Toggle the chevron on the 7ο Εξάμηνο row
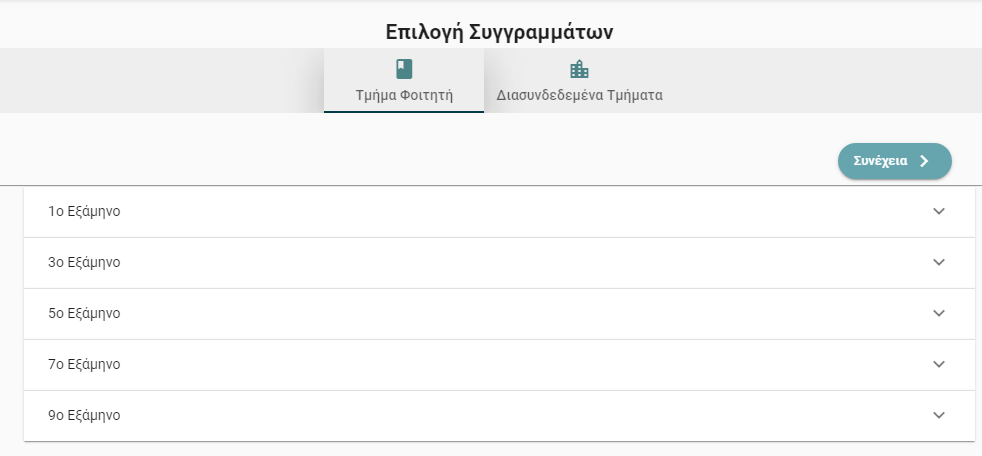The image size is (982, 456). click(939, 364)
